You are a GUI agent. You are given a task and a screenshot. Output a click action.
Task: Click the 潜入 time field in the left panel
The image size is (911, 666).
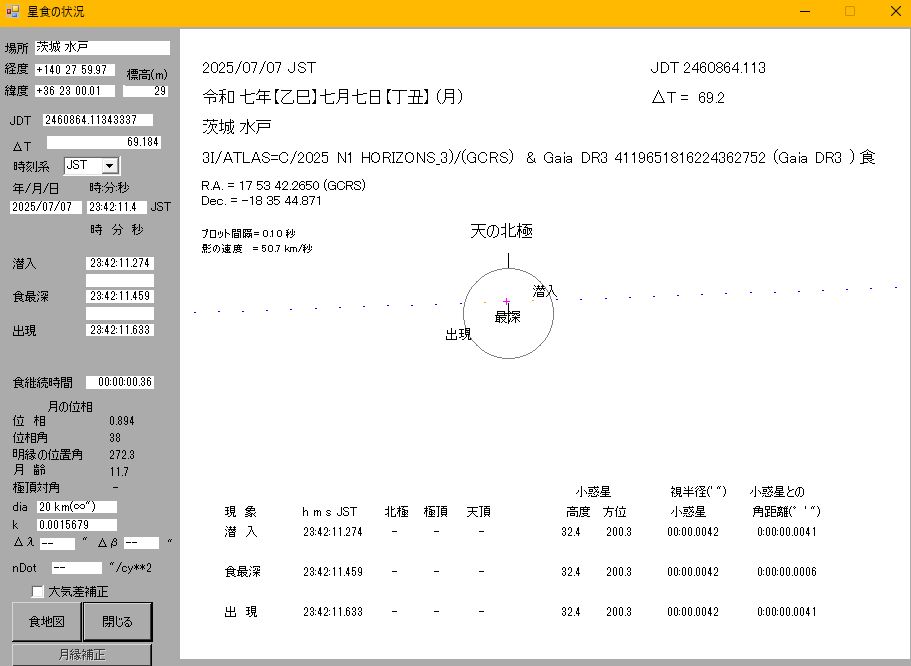tap(120, 263)
